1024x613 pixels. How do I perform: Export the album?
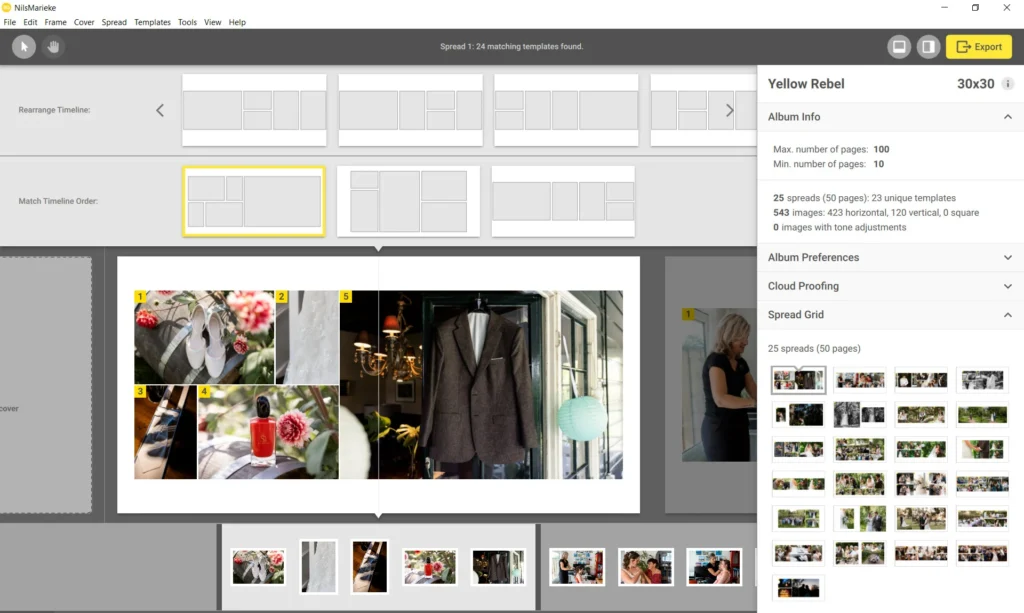click(978, 47)
